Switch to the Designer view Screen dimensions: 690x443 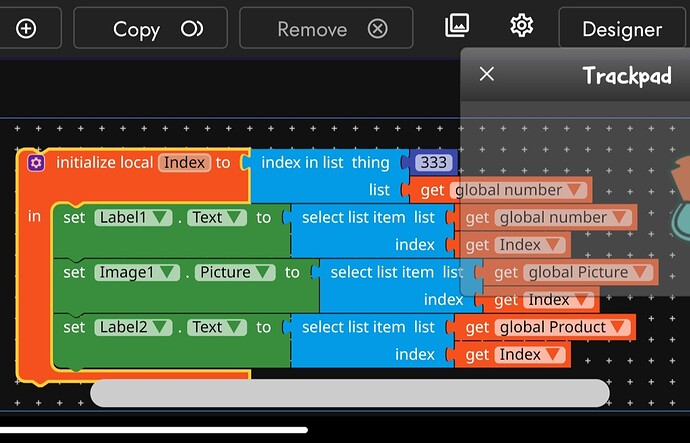tap(622, 29)
